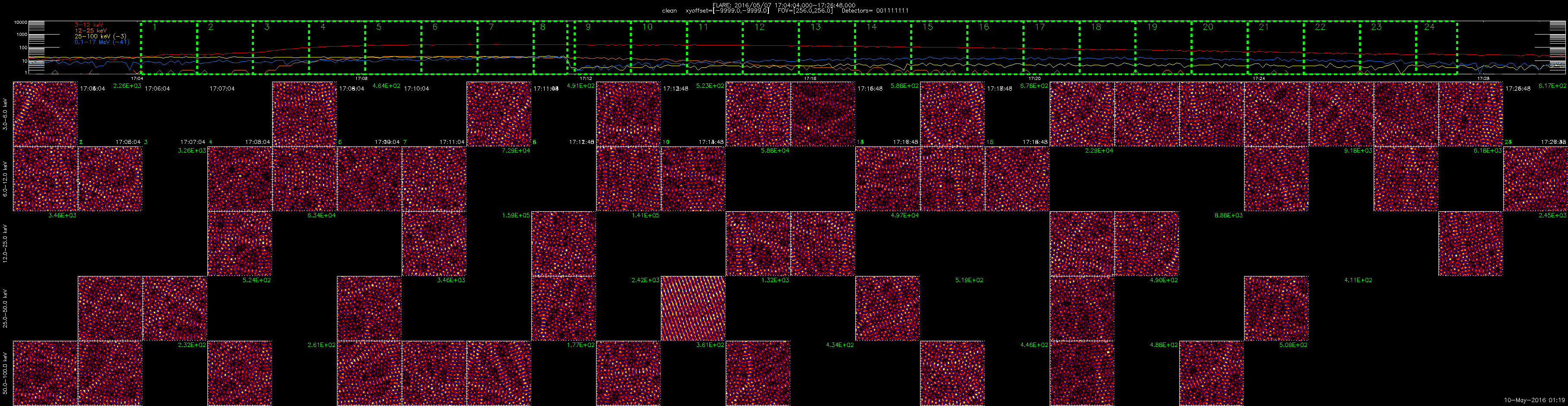Click the value 4.11E+02
The width and height of the screenshot is (1568, 406).
1358,280
